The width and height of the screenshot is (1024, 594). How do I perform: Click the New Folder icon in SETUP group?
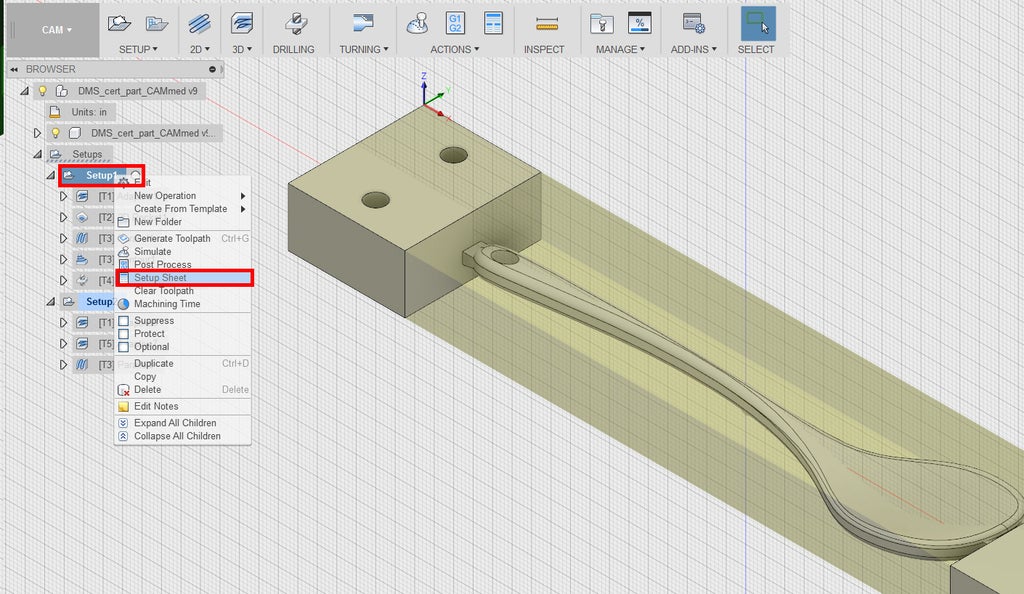click(157, 24)
